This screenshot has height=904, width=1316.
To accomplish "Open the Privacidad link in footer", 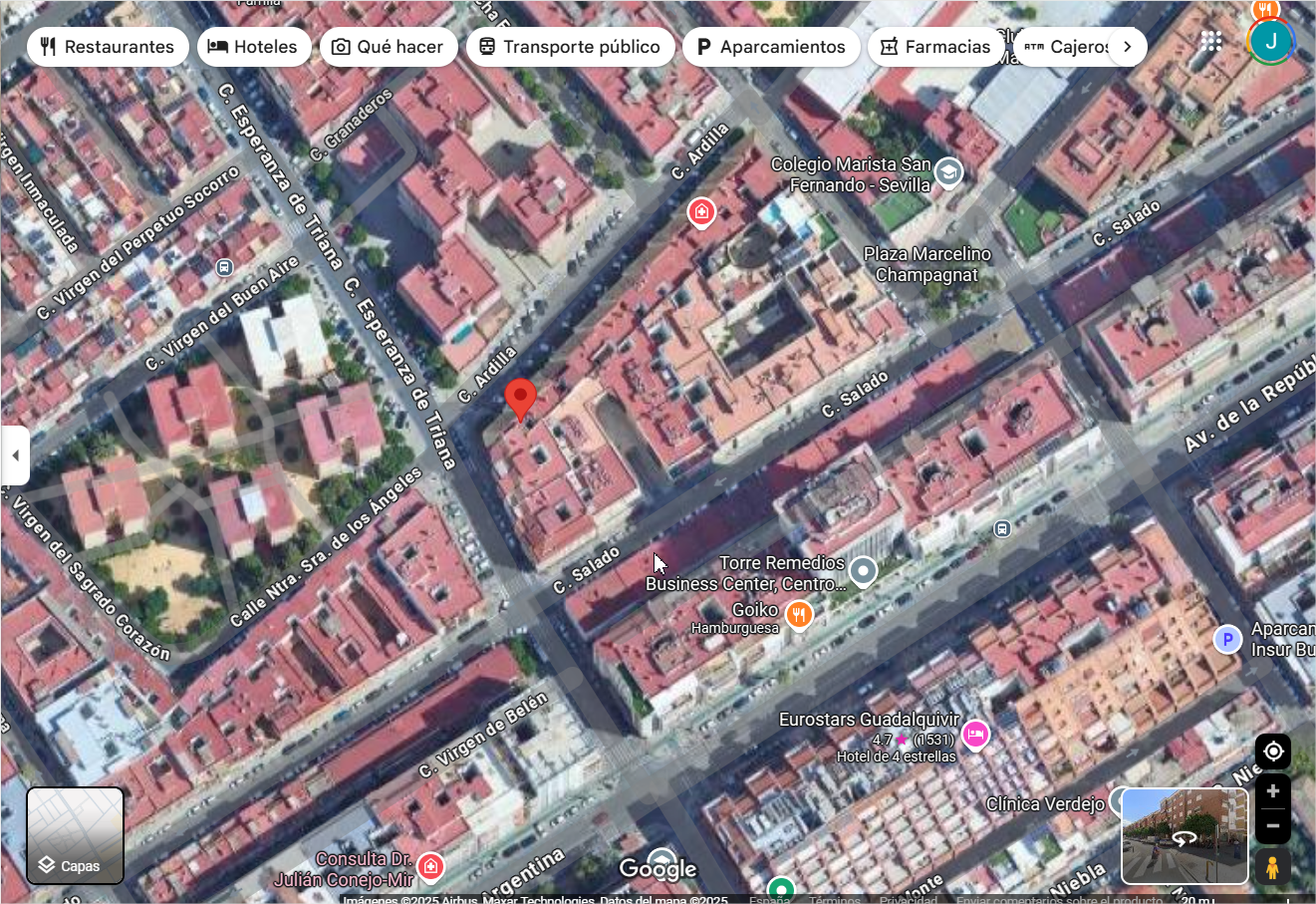I will point(909,899).
